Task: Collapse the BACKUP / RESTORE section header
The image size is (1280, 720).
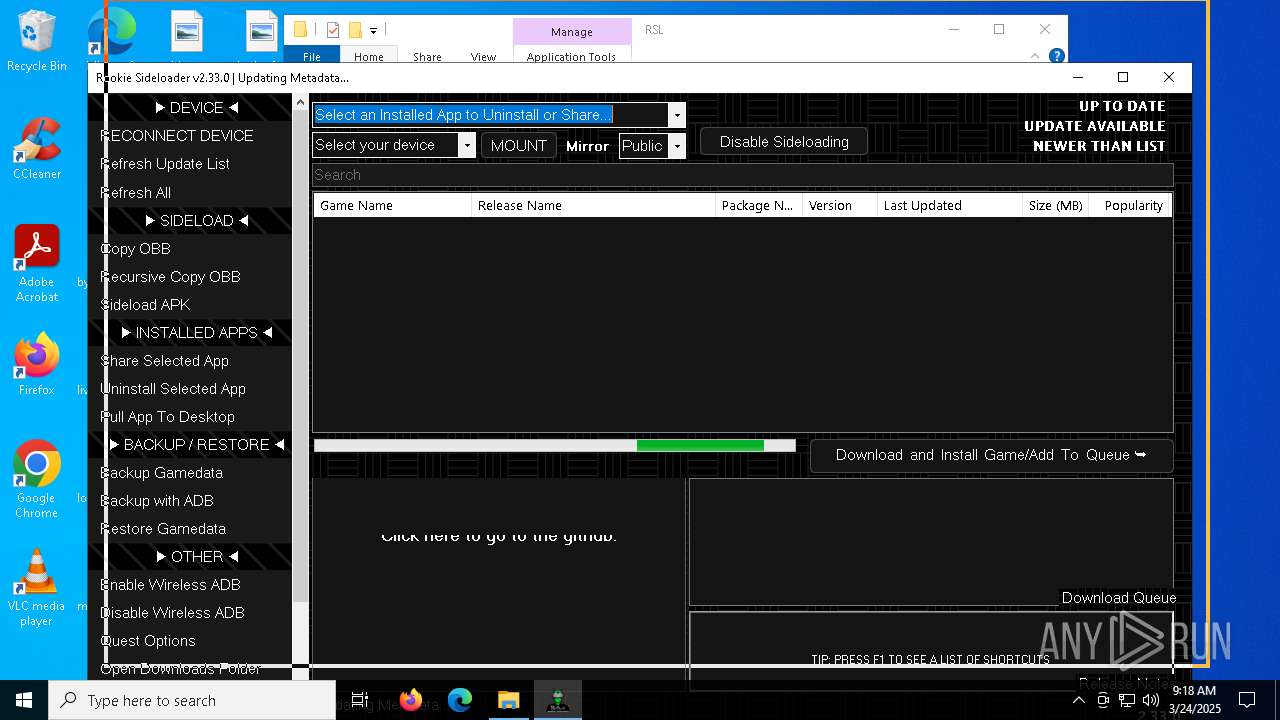Action: (x=197, y=444)
